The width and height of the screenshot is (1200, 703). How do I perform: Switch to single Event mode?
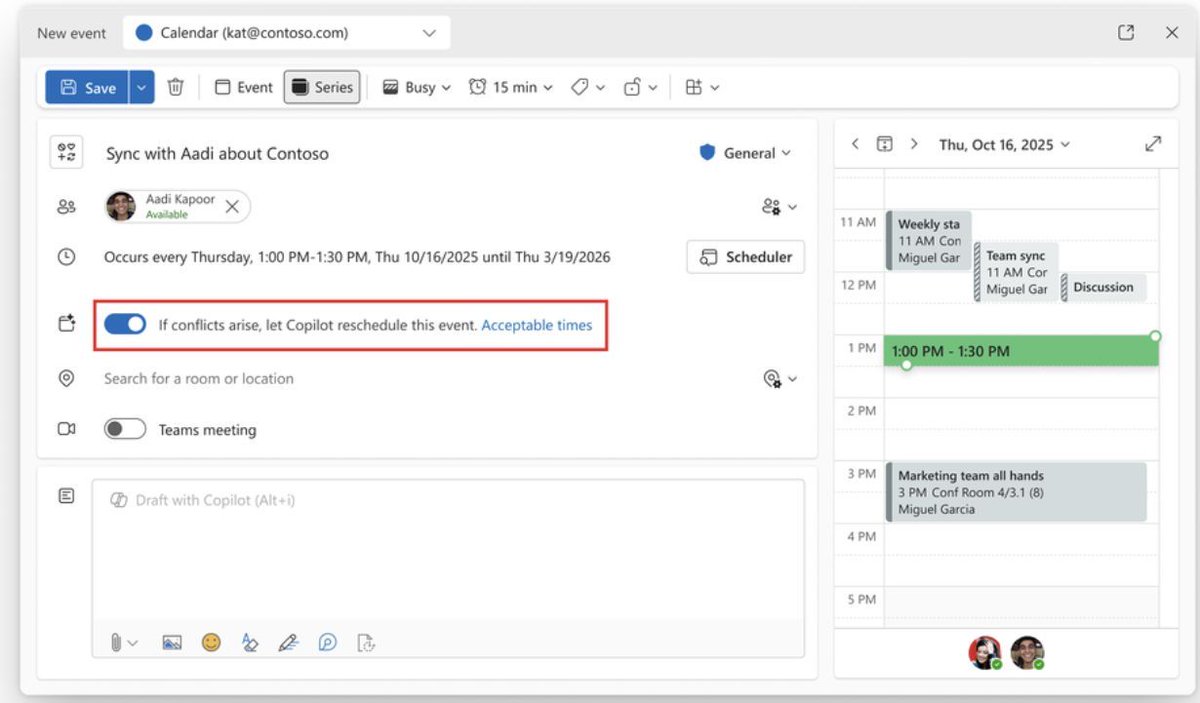244,87
